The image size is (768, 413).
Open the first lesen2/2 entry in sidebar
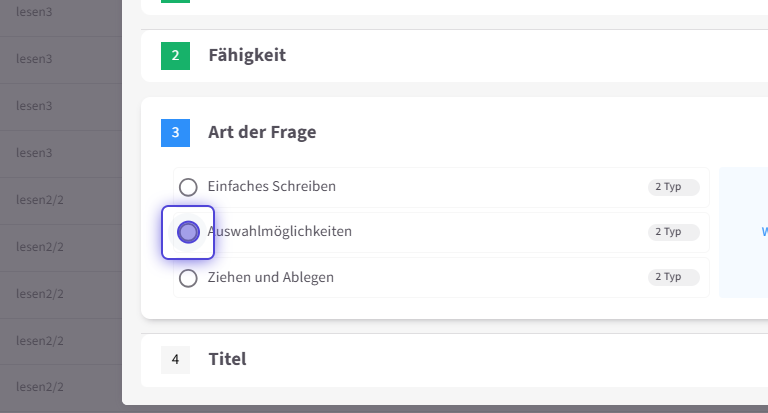tap(40, 200)
